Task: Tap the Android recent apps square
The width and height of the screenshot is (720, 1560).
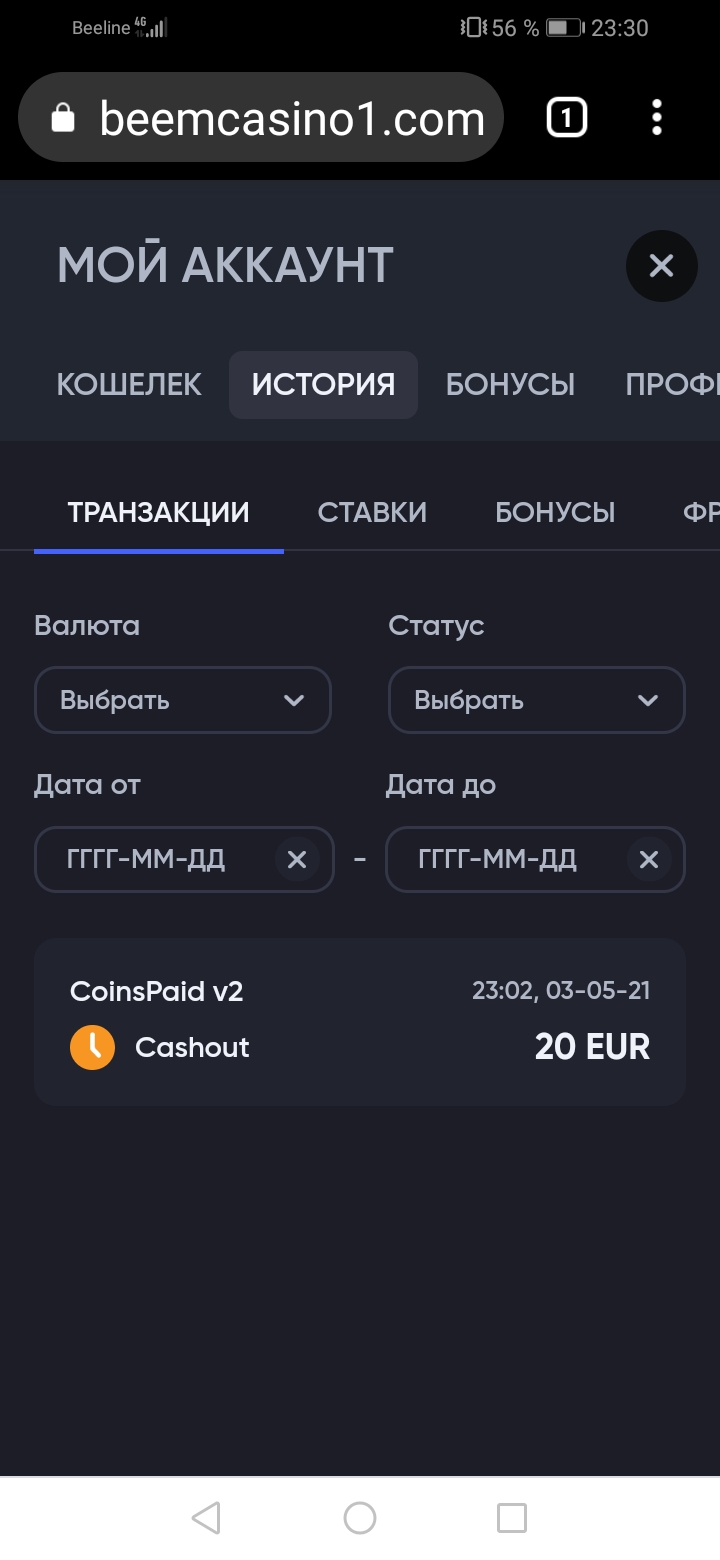Action: coord(512,1518)
